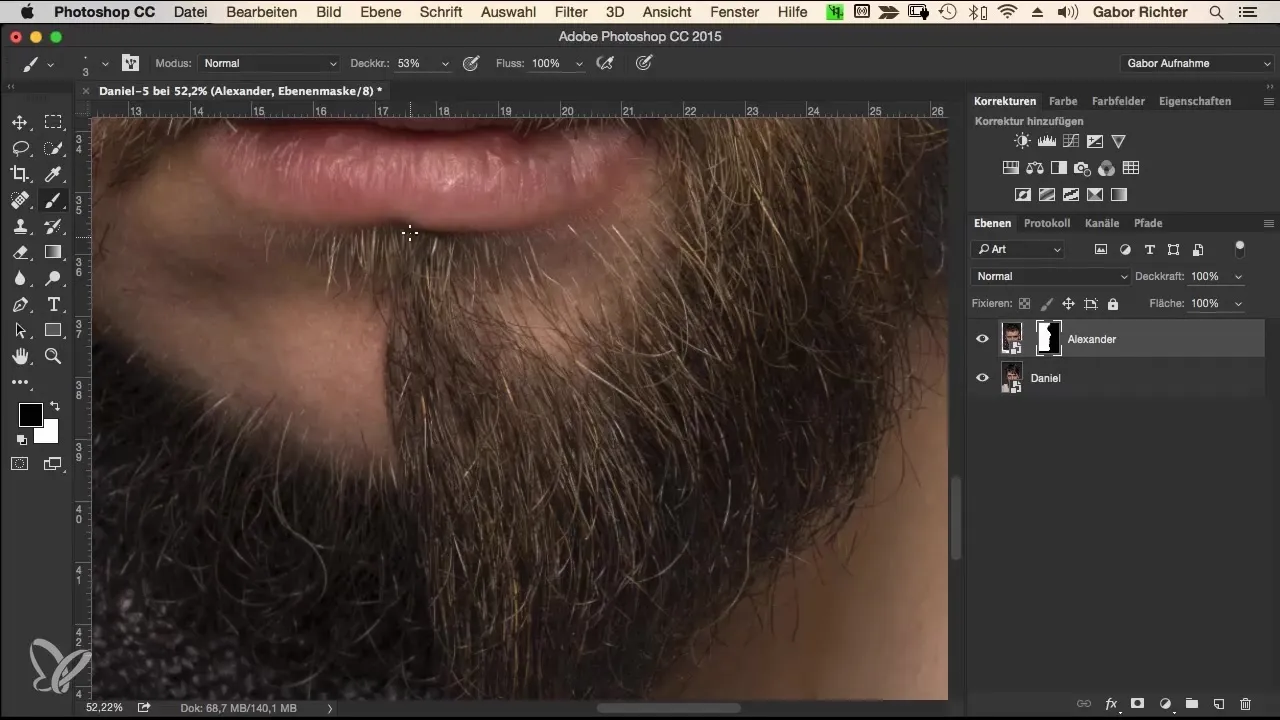This screenshot has height=720, width=1280.
Task: Select the Type tool
Action: [53, 304]
